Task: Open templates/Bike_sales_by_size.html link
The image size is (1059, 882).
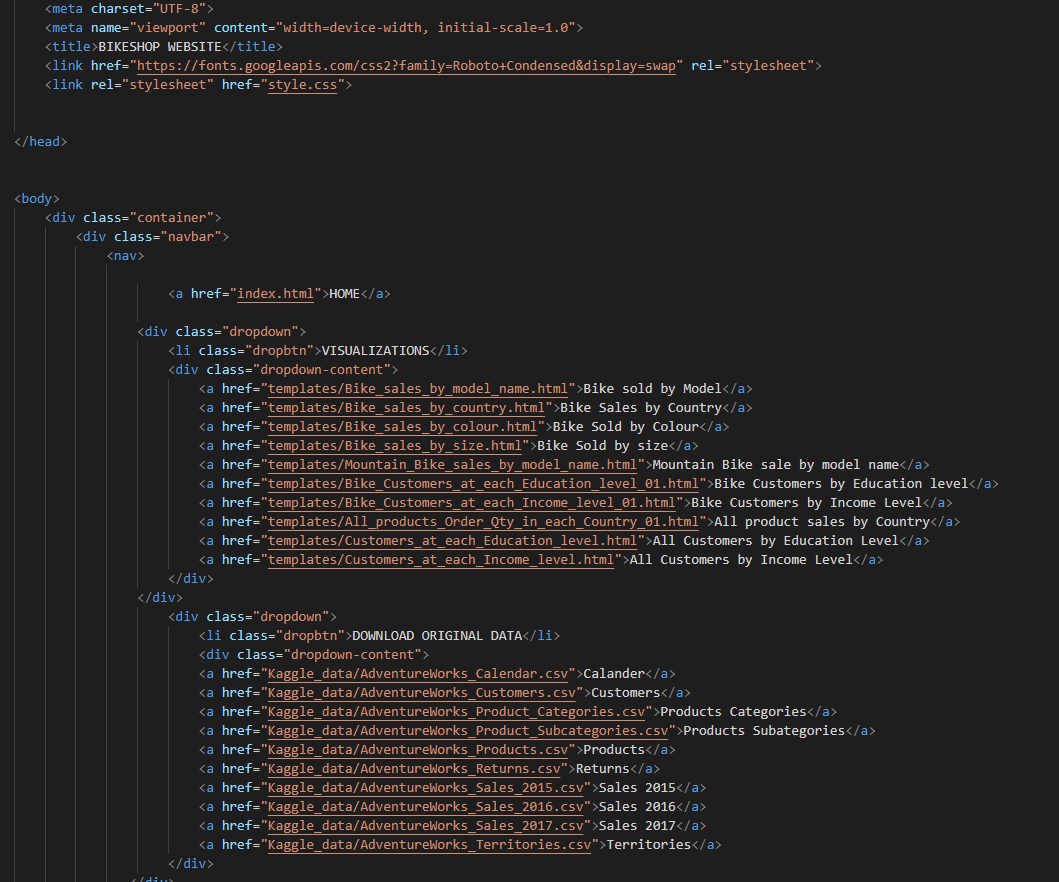Action: pyautogui.click(x=395, y=446)
